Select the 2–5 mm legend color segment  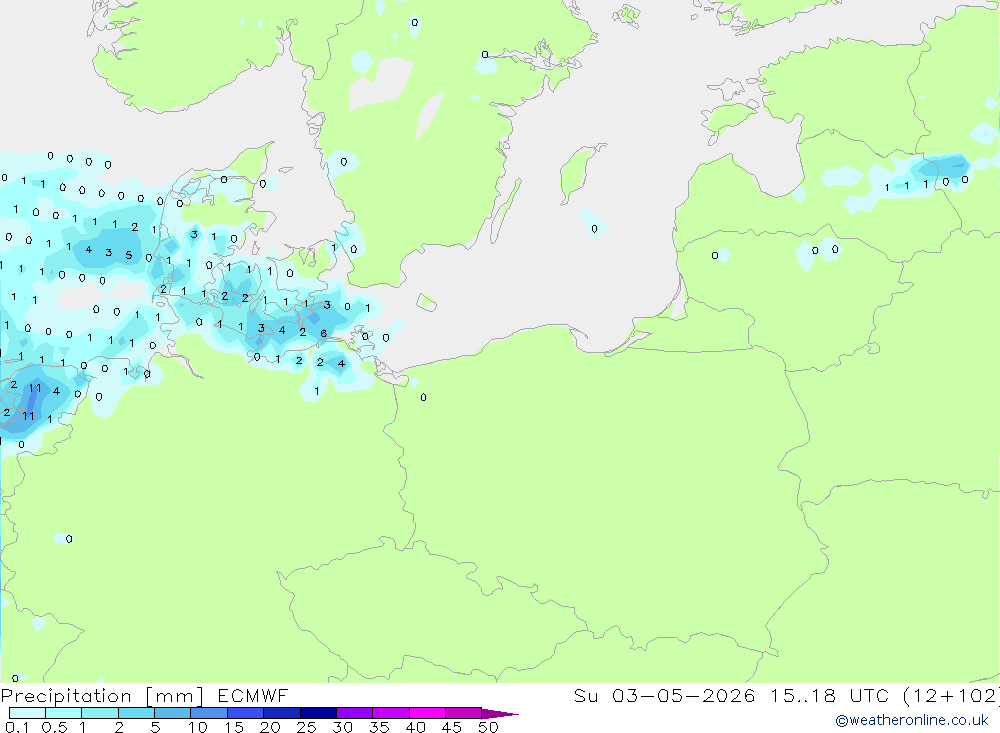coord(136,713)
